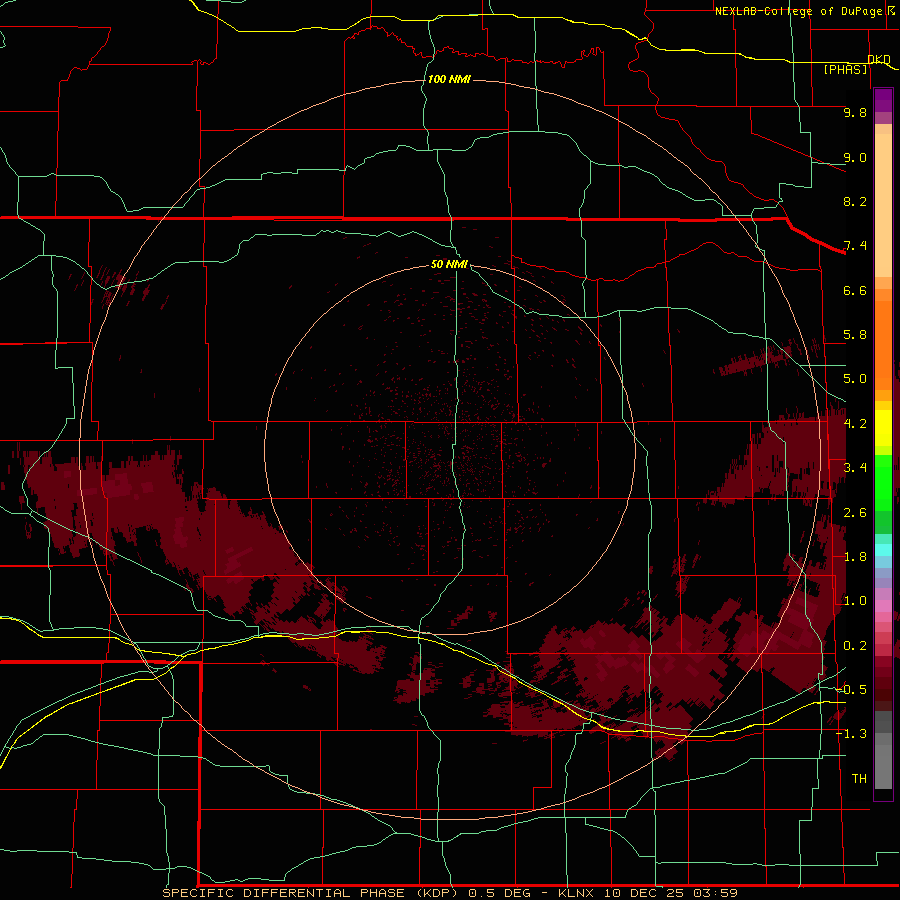The image size is (900, 900).
Task: Click the 100 NMI range ring label
Action: [x=449, y=79]
